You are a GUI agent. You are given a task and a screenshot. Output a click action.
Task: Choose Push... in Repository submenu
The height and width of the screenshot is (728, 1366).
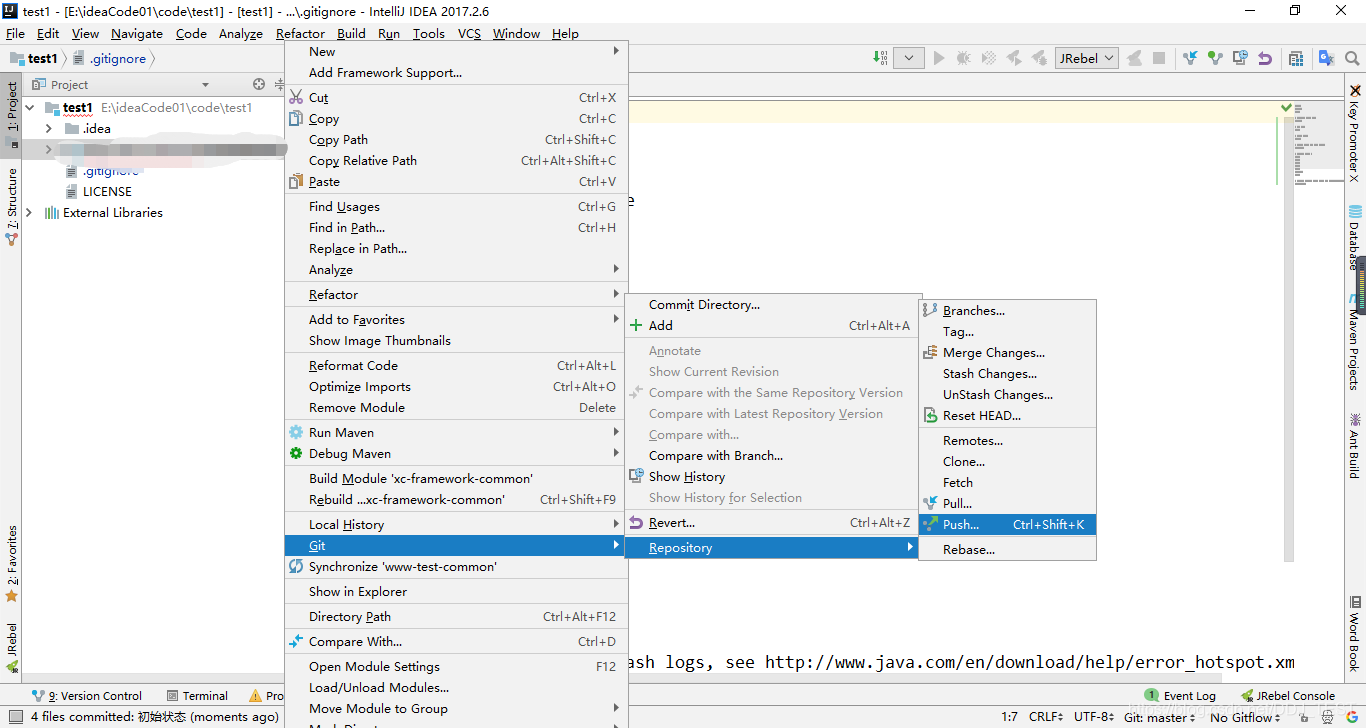[x=1008, y=524]
